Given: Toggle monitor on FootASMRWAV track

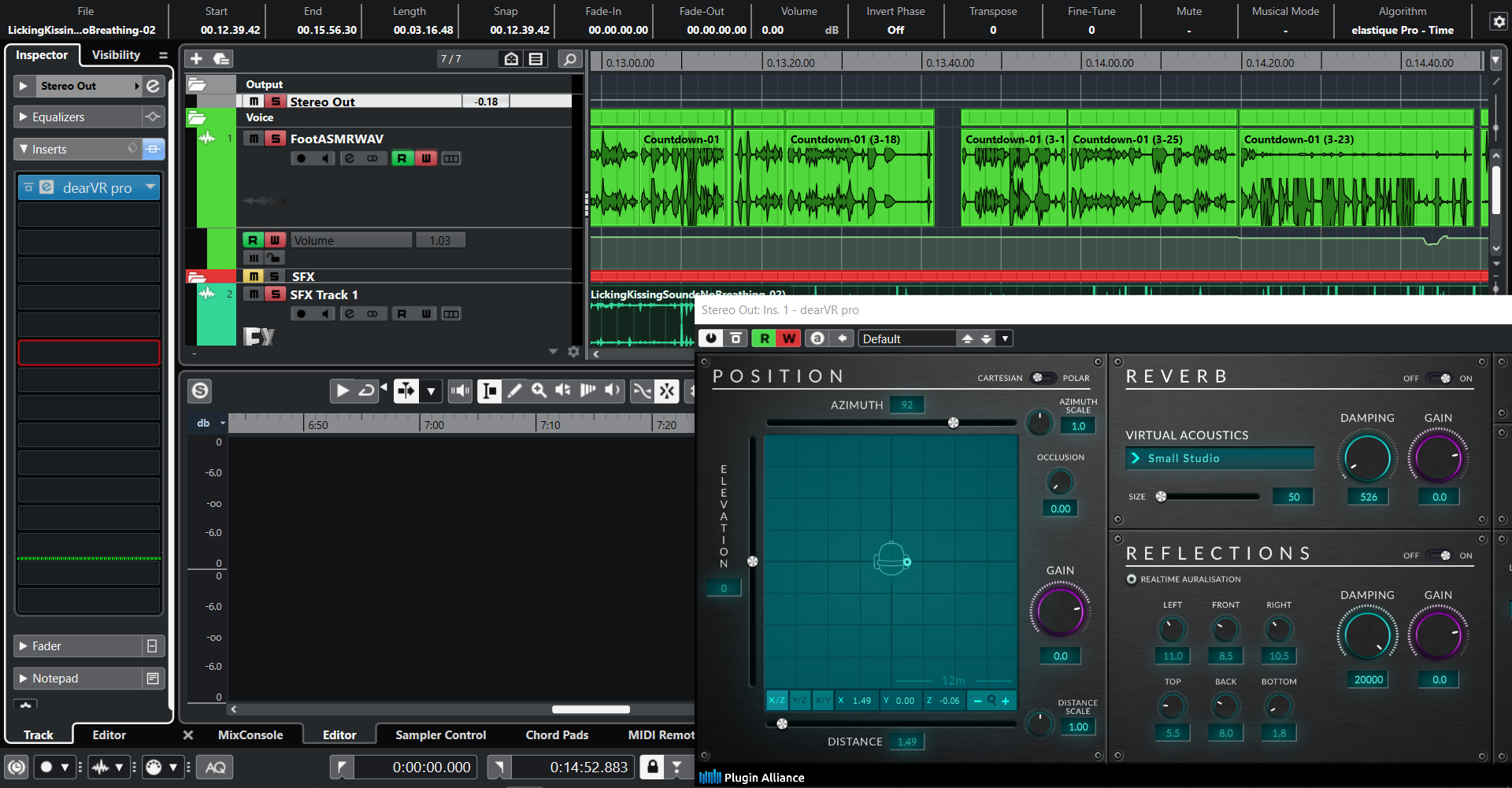Looking at the screenshot, I should [x=325, y=158].
